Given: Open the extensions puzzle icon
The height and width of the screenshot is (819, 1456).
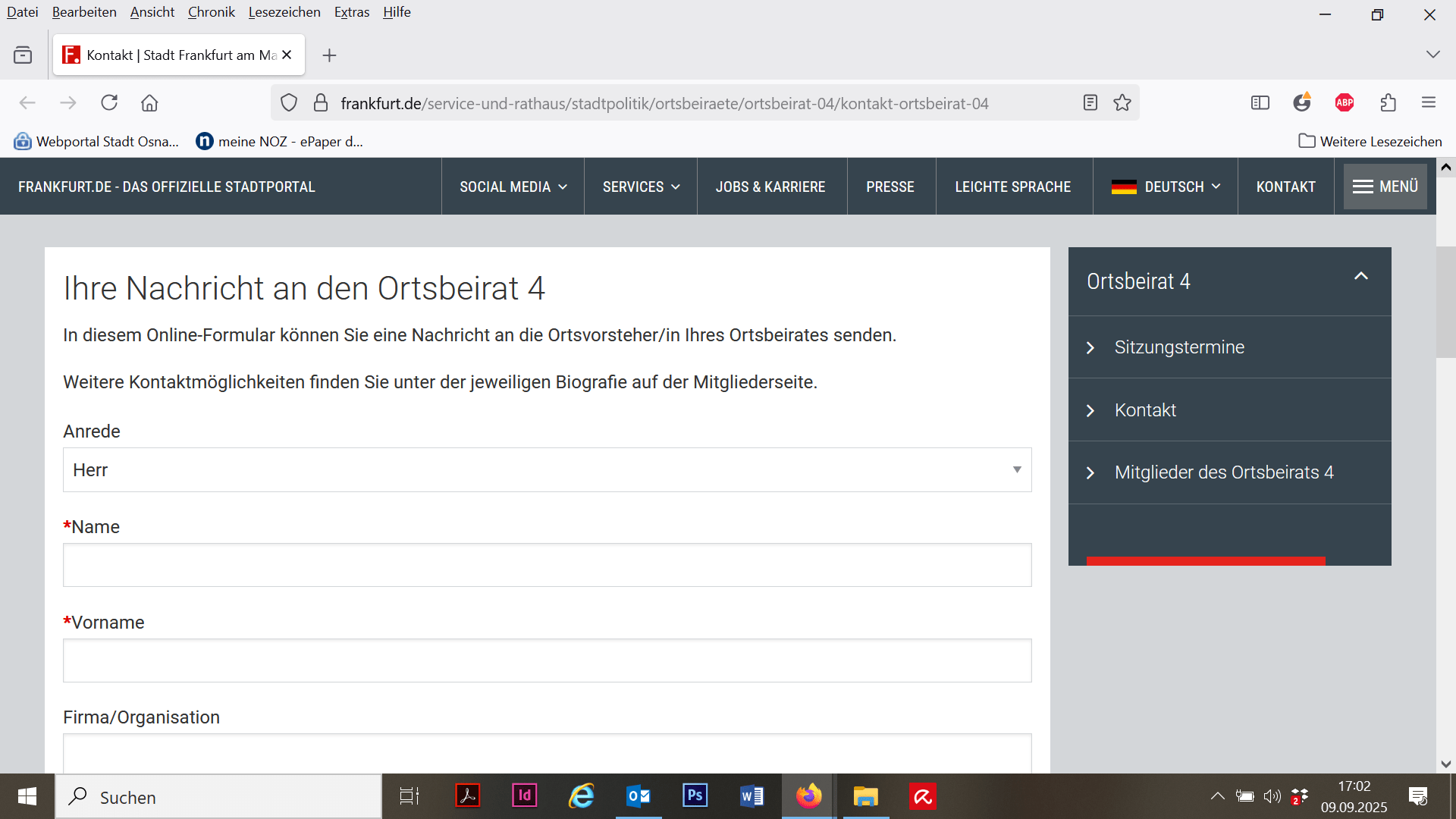Looking at the screenshot, I should pos(1388,103).
